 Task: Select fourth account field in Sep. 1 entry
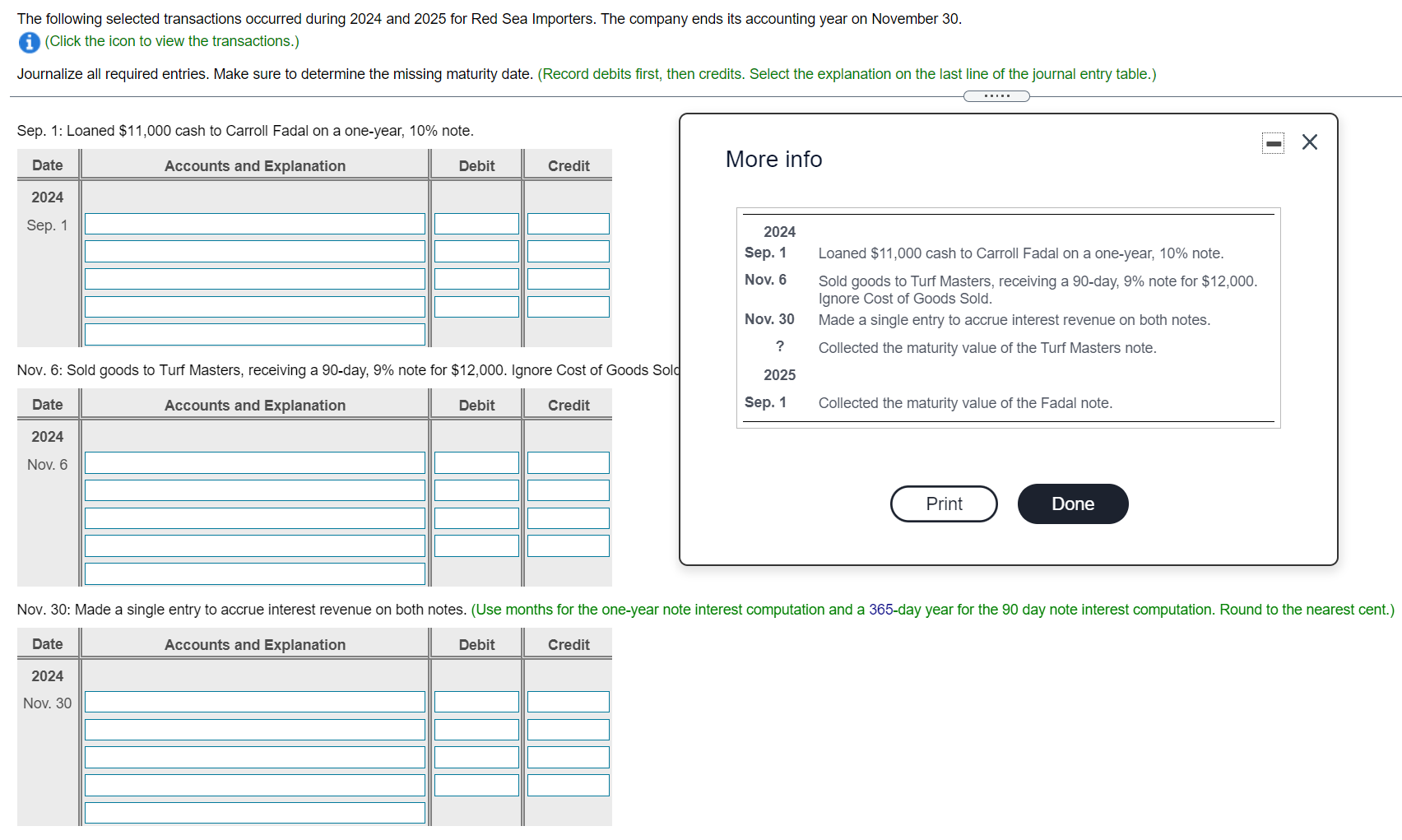[255, 307]
